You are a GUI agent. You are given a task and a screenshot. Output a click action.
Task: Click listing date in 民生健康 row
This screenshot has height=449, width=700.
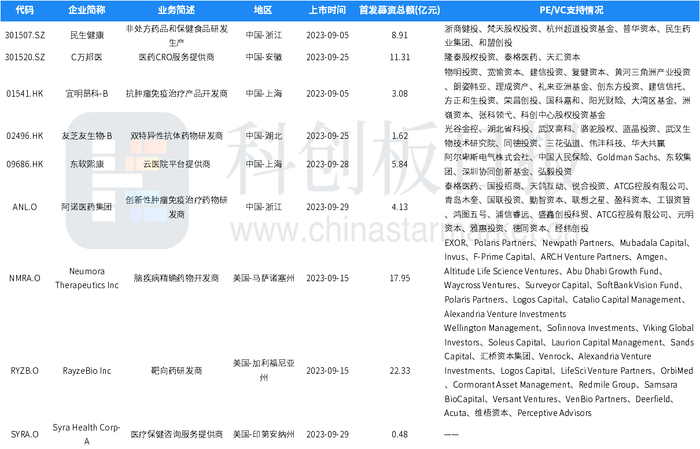tap(327, 35)
